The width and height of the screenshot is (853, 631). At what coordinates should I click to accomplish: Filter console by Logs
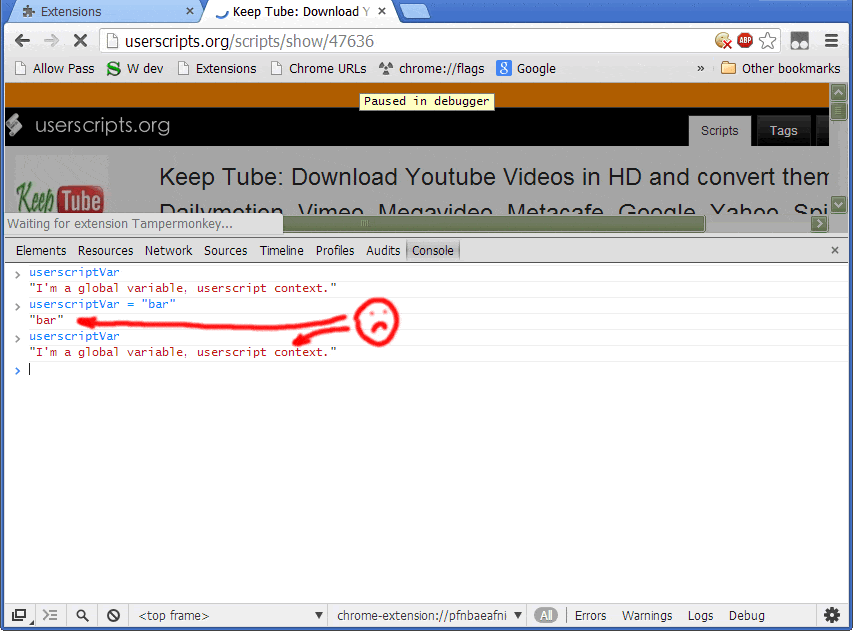[x=700, y=615]
